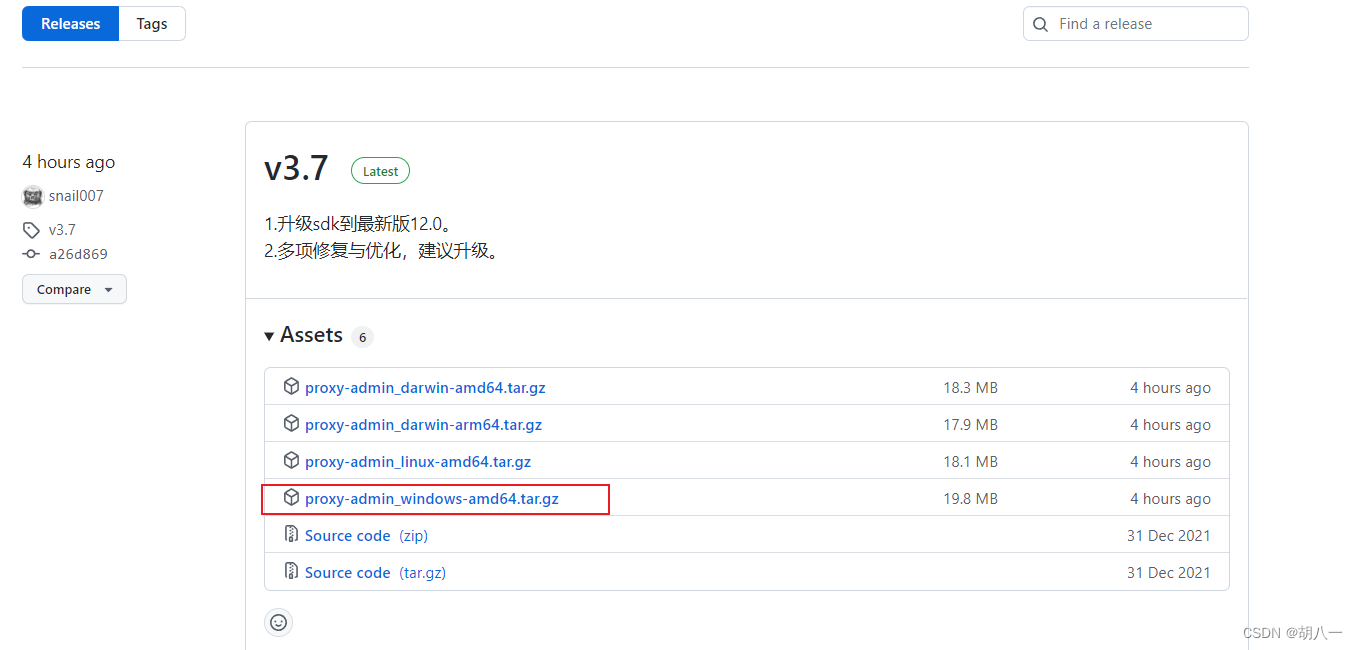This screenshot has width=1358, height=650.
Task: Open the Compare dropdown
Action: point(74,289)
